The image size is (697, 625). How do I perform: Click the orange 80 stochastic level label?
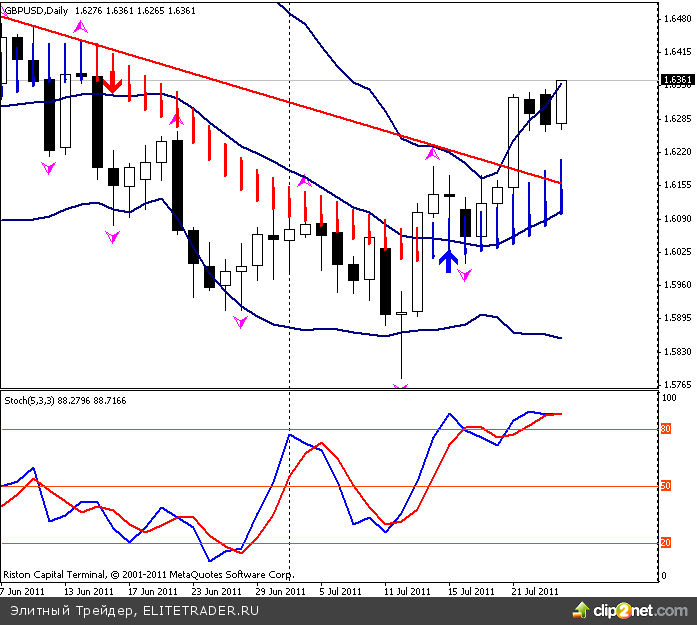(x=666, y=430)
